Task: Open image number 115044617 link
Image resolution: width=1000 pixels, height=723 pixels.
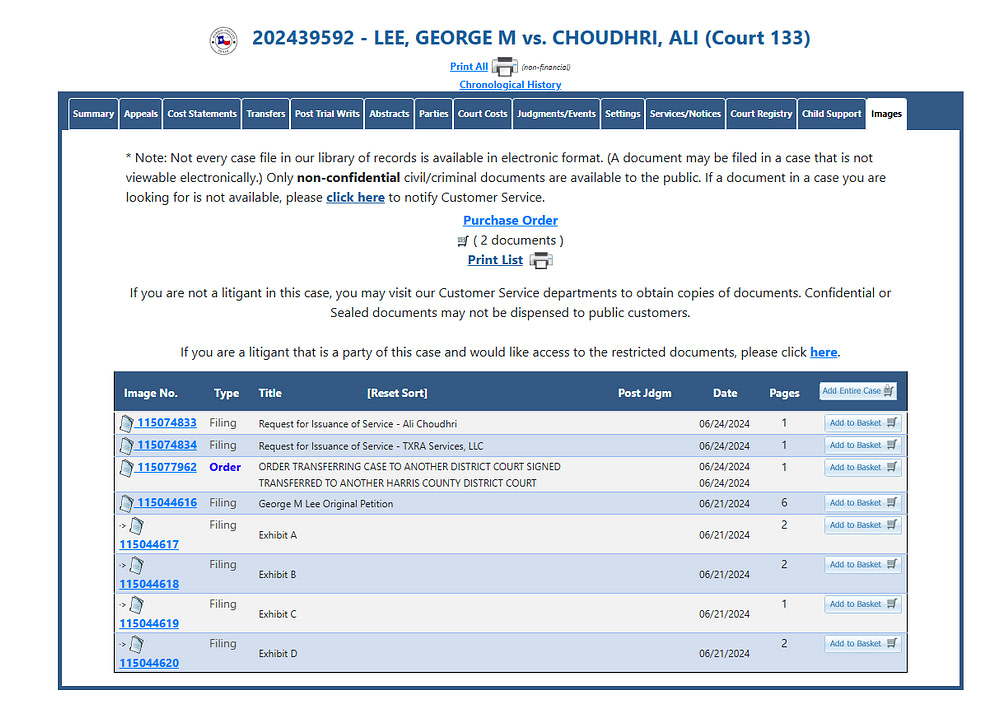Action: pyautogui.click(x=149, y=545)
